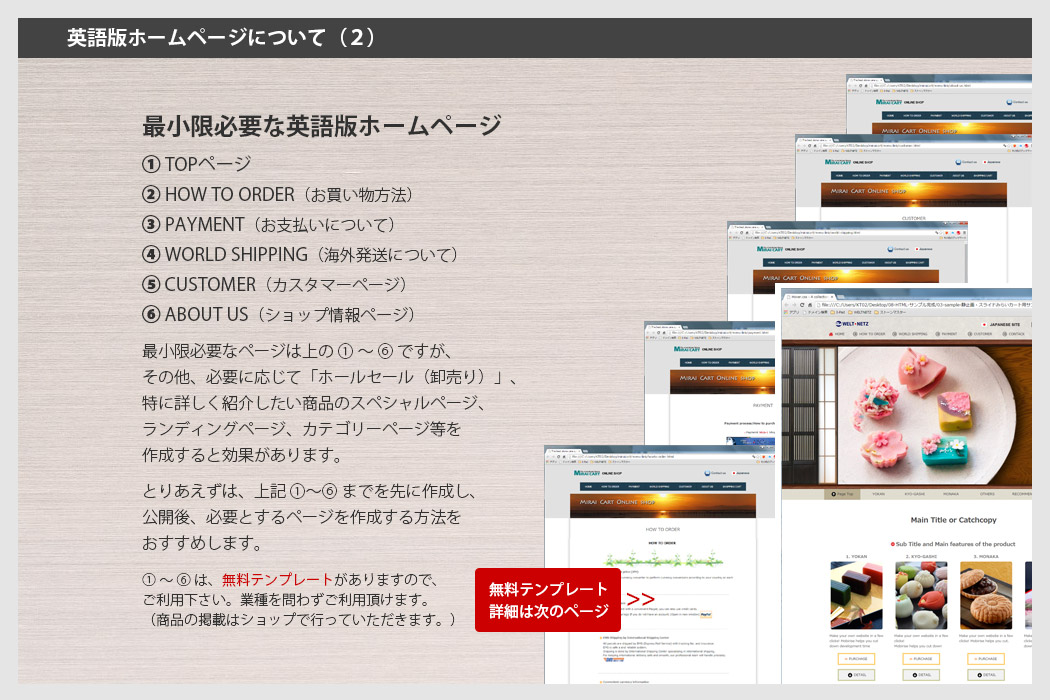Click the おすすめします。 text line
This screenshot has height=700, width=1050.
click(x=202, y=542)
